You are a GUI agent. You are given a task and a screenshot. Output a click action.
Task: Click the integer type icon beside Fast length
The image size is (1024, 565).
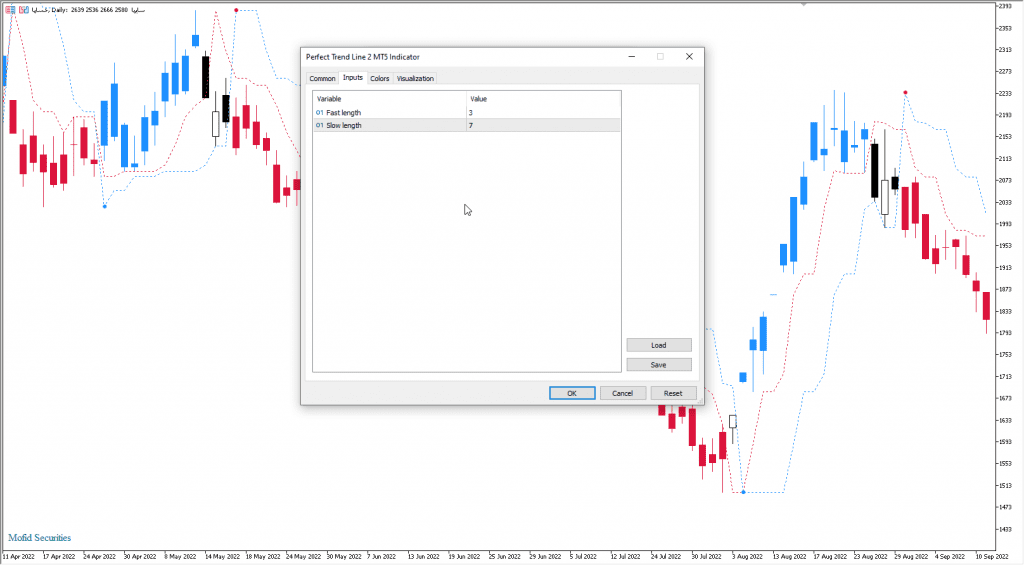[320, 113]
